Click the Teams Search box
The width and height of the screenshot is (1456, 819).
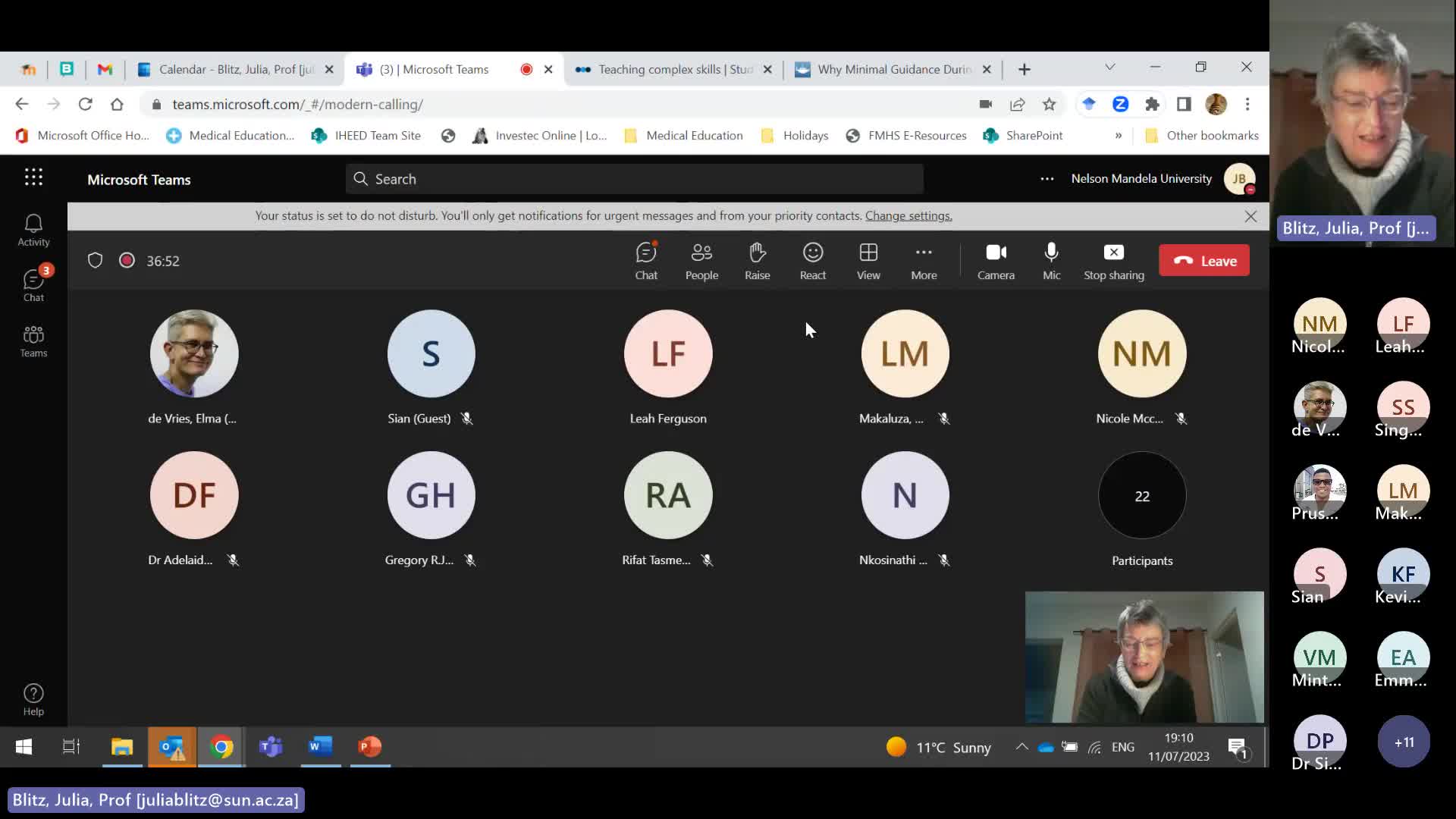click(x=634, y=179)
